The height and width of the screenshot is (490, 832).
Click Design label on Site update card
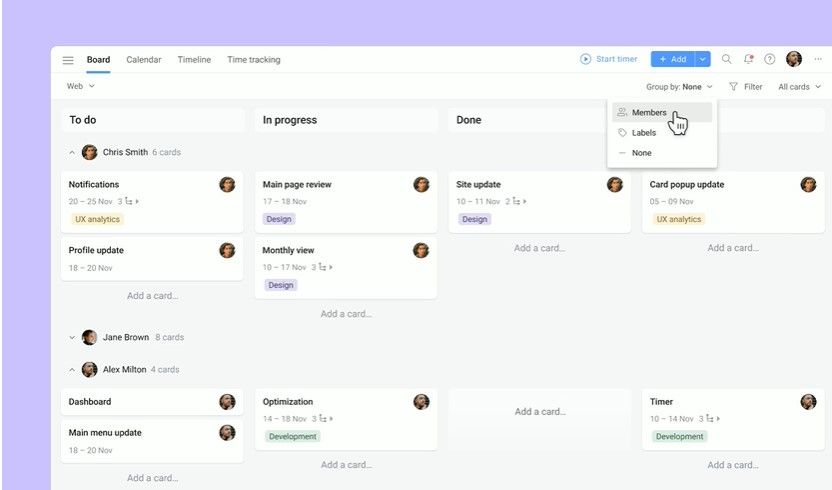(474, 219)
